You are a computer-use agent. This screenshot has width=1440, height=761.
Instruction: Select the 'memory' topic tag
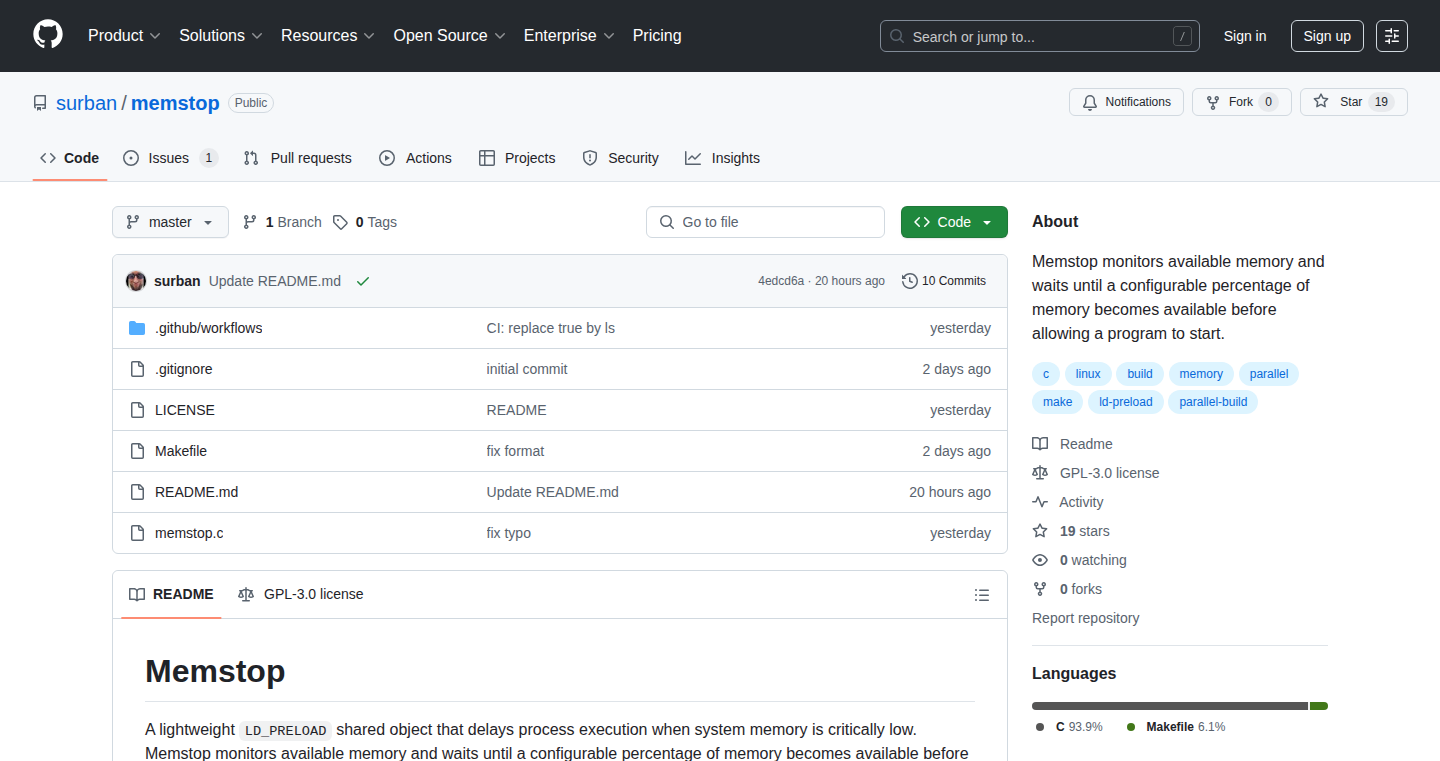point(1201,374)
